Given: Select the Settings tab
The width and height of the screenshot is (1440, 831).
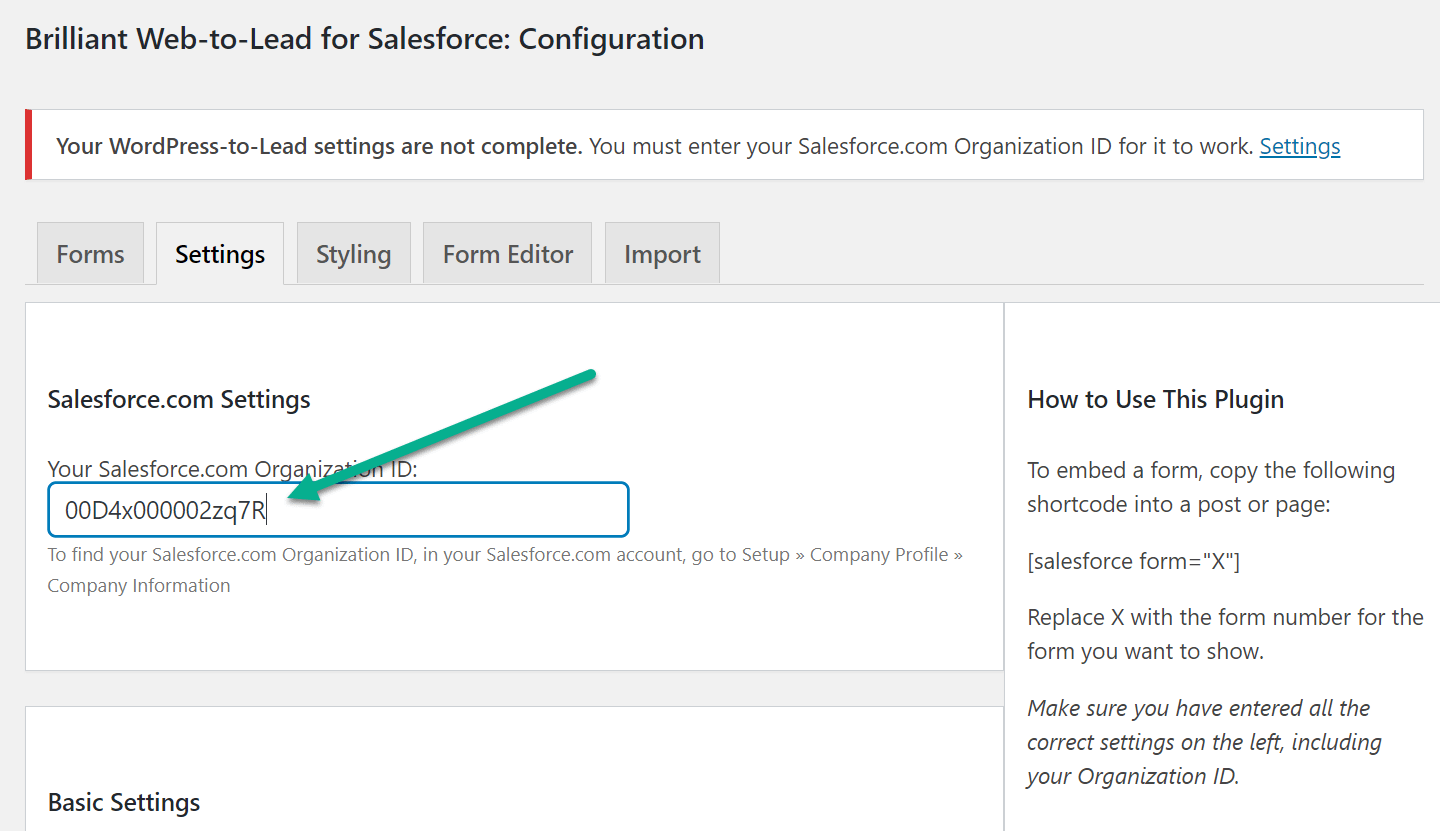Looking at the screenshot, I should coord(220,253).
